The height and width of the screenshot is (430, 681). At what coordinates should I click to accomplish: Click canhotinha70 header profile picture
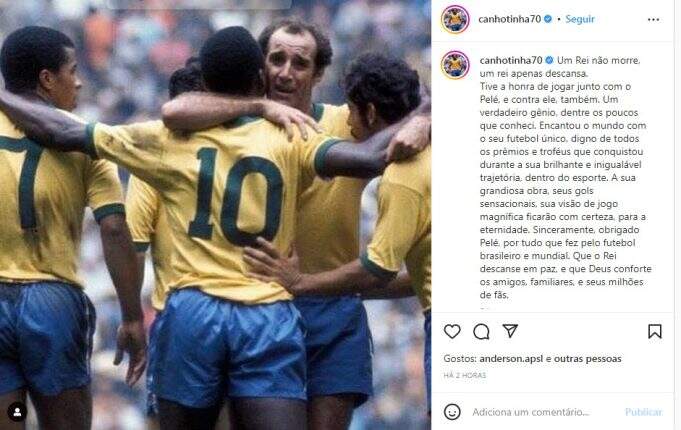455,20
